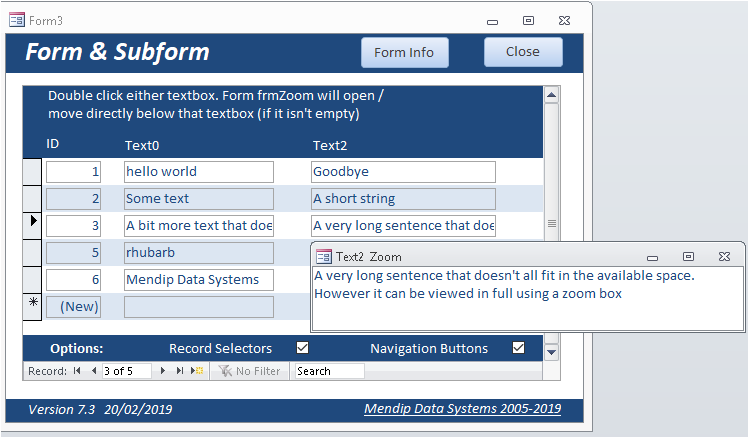Follow the Mendip Data Systems 2005-2019 link
749x438 pixels.
coord(462,409)
